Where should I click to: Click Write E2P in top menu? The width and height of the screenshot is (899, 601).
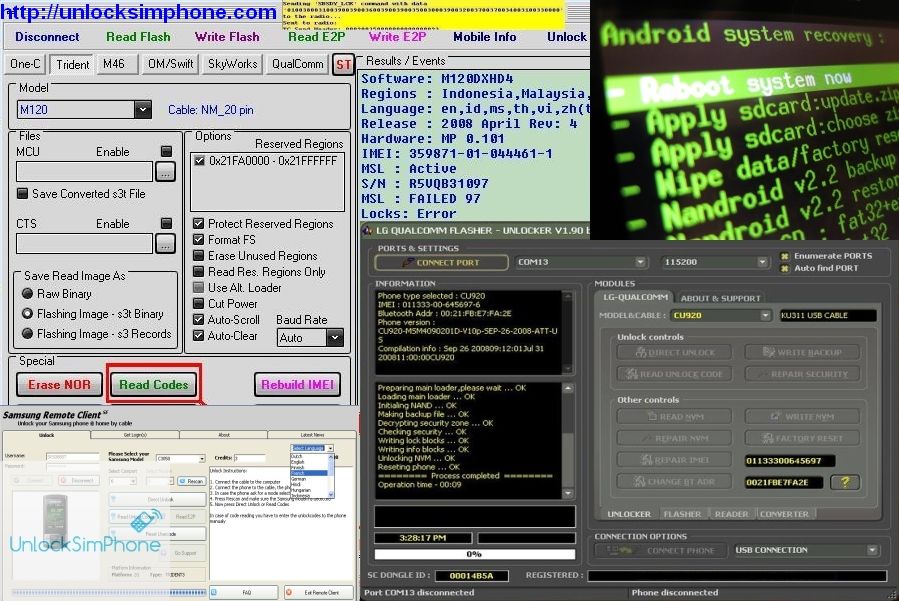(x=397, y=37)
